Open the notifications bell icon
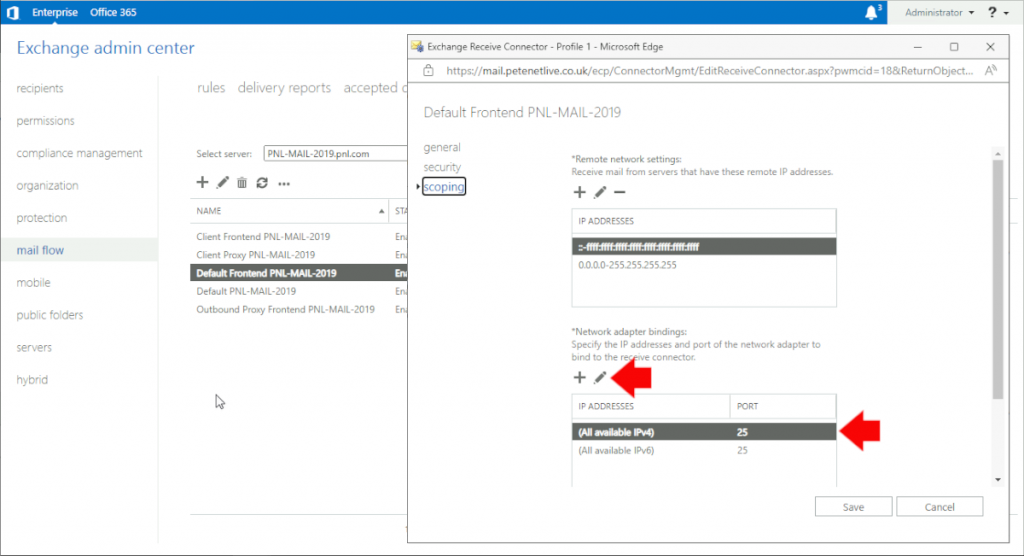 click(871, 12)
